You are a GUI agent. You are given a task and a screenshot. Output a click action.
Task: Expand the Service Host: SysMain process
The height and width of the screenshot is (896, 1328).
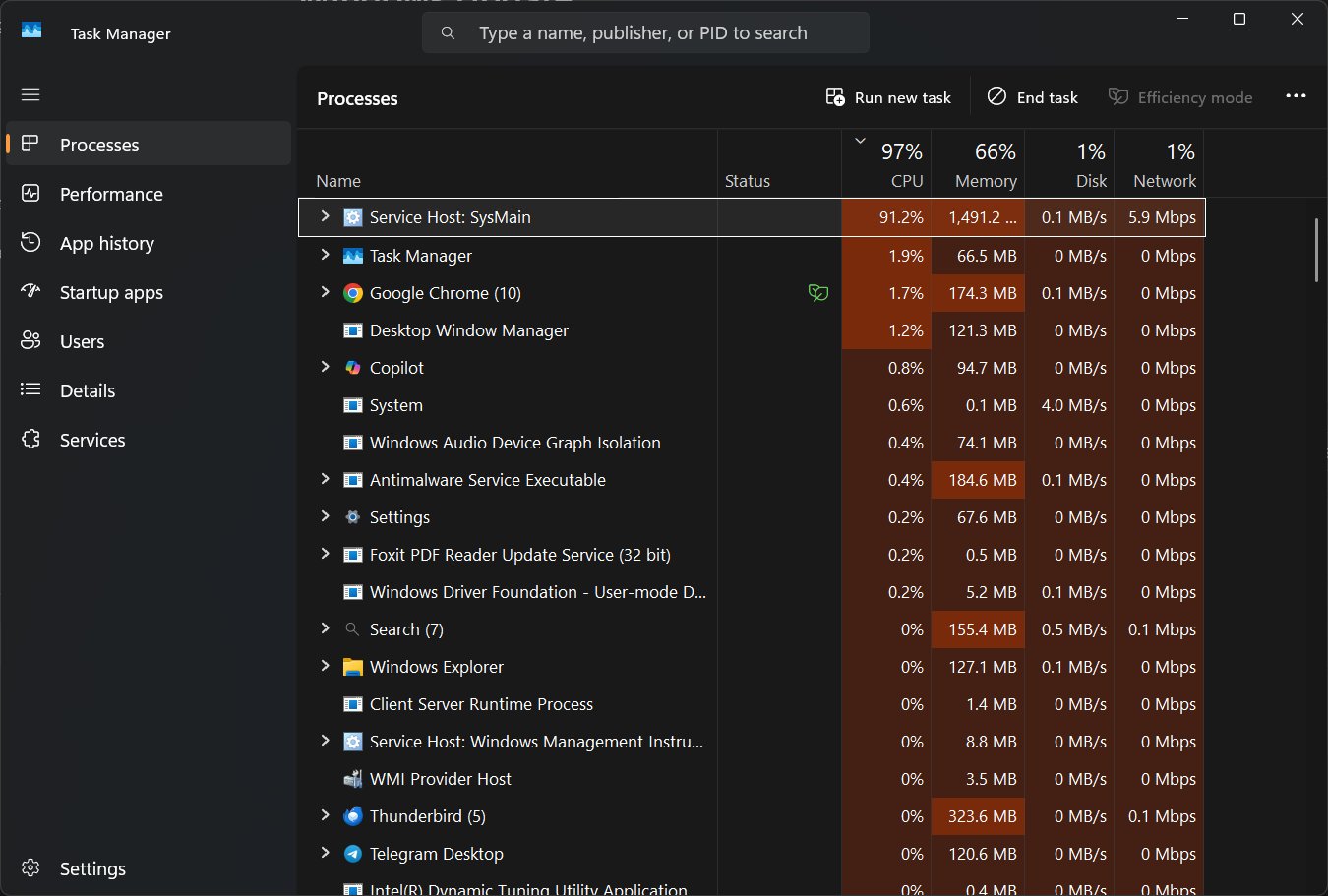click(325, 216)
